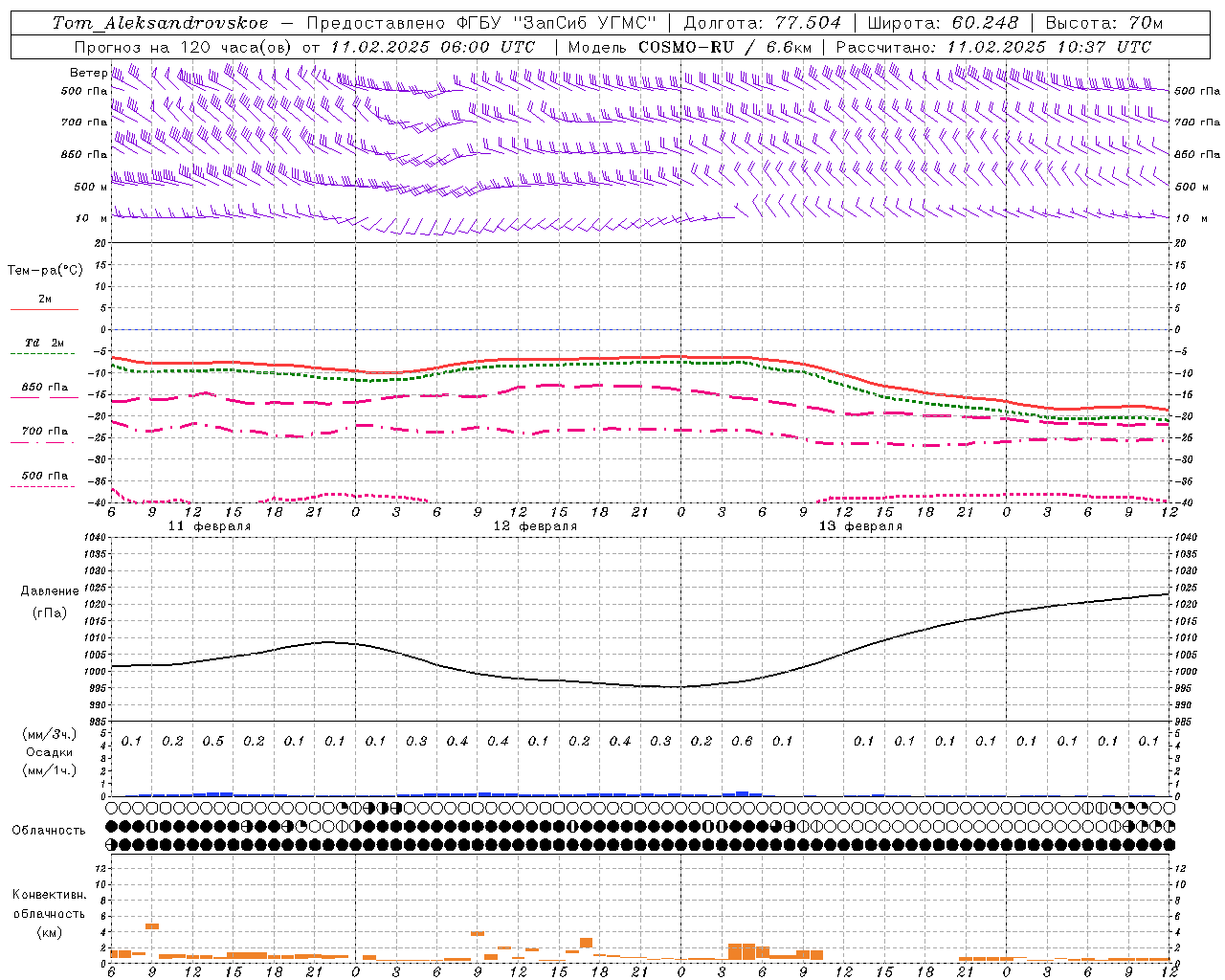Click the Давление pressure panel label
Screen dimensions: 1225x980
[x=50, y=591]
